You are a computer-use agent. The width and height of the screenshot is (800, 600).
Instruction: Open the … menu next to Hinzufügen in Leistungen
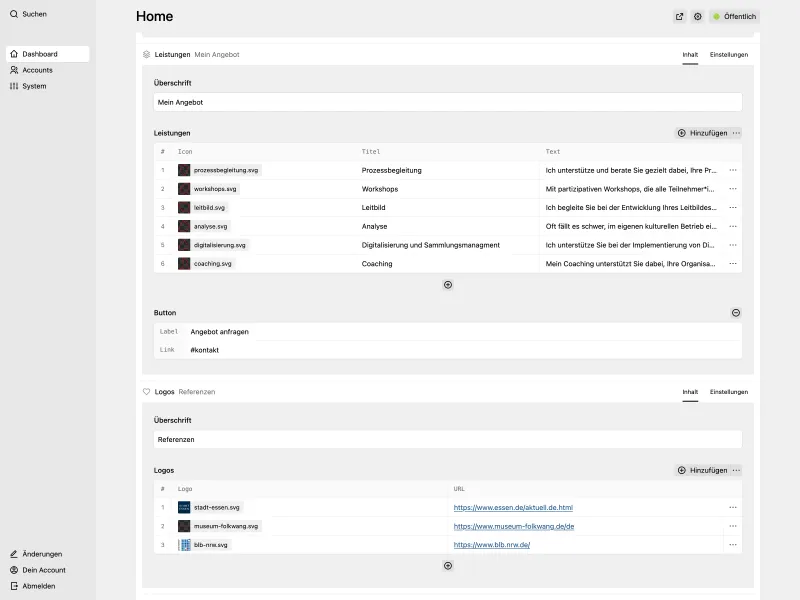[x=736, y=132]
